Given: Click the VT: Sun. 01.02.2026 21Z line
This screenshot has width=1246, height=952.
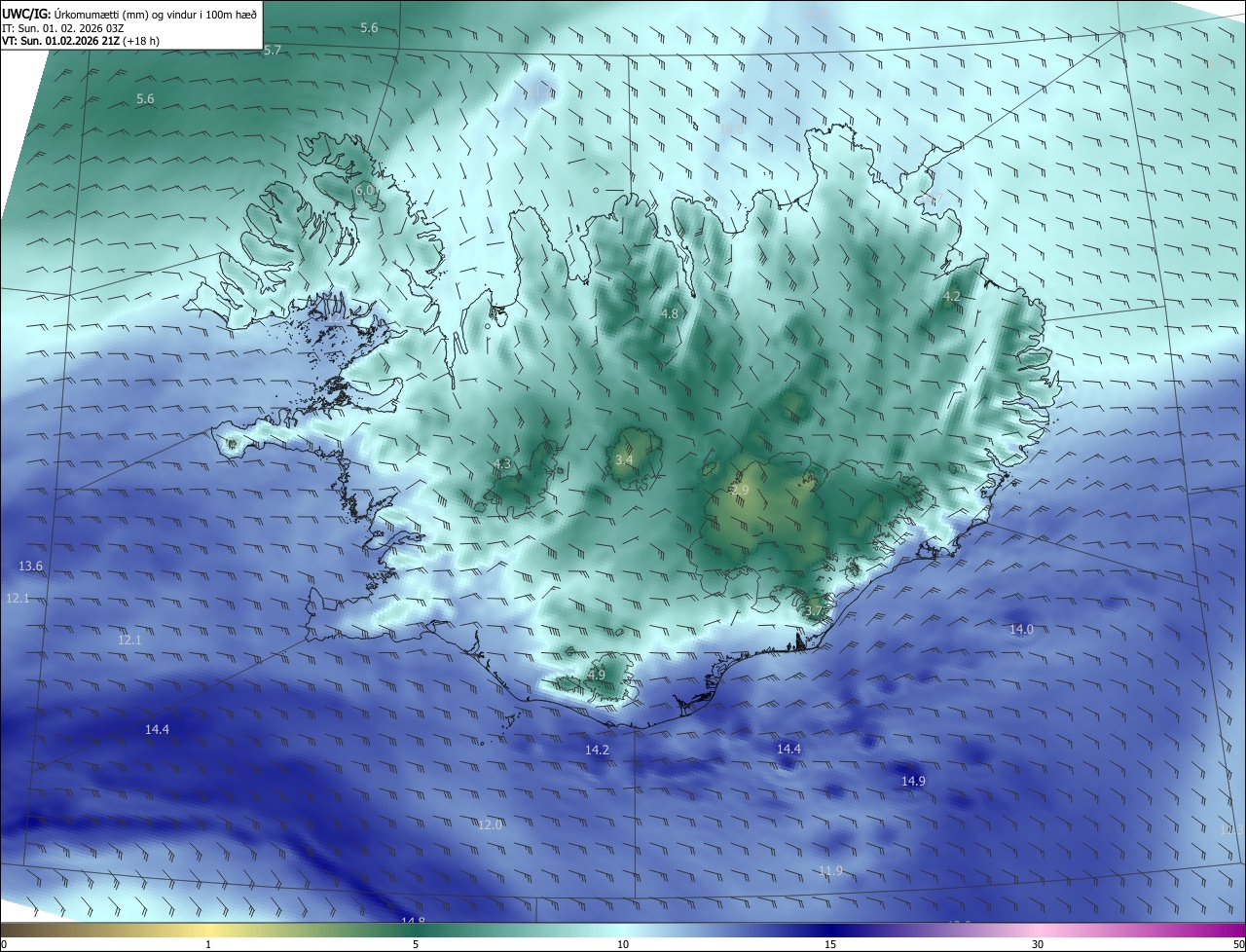Looking at the screenshot, I should [81, 41].
